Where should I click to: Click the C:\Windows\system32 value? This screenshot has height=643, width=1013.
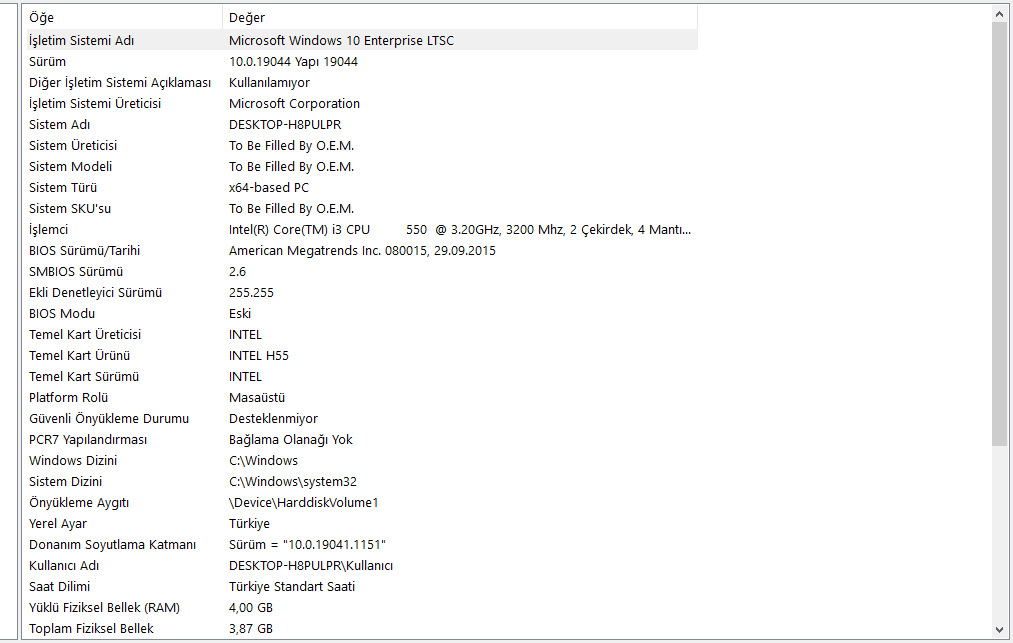[293, 481]
